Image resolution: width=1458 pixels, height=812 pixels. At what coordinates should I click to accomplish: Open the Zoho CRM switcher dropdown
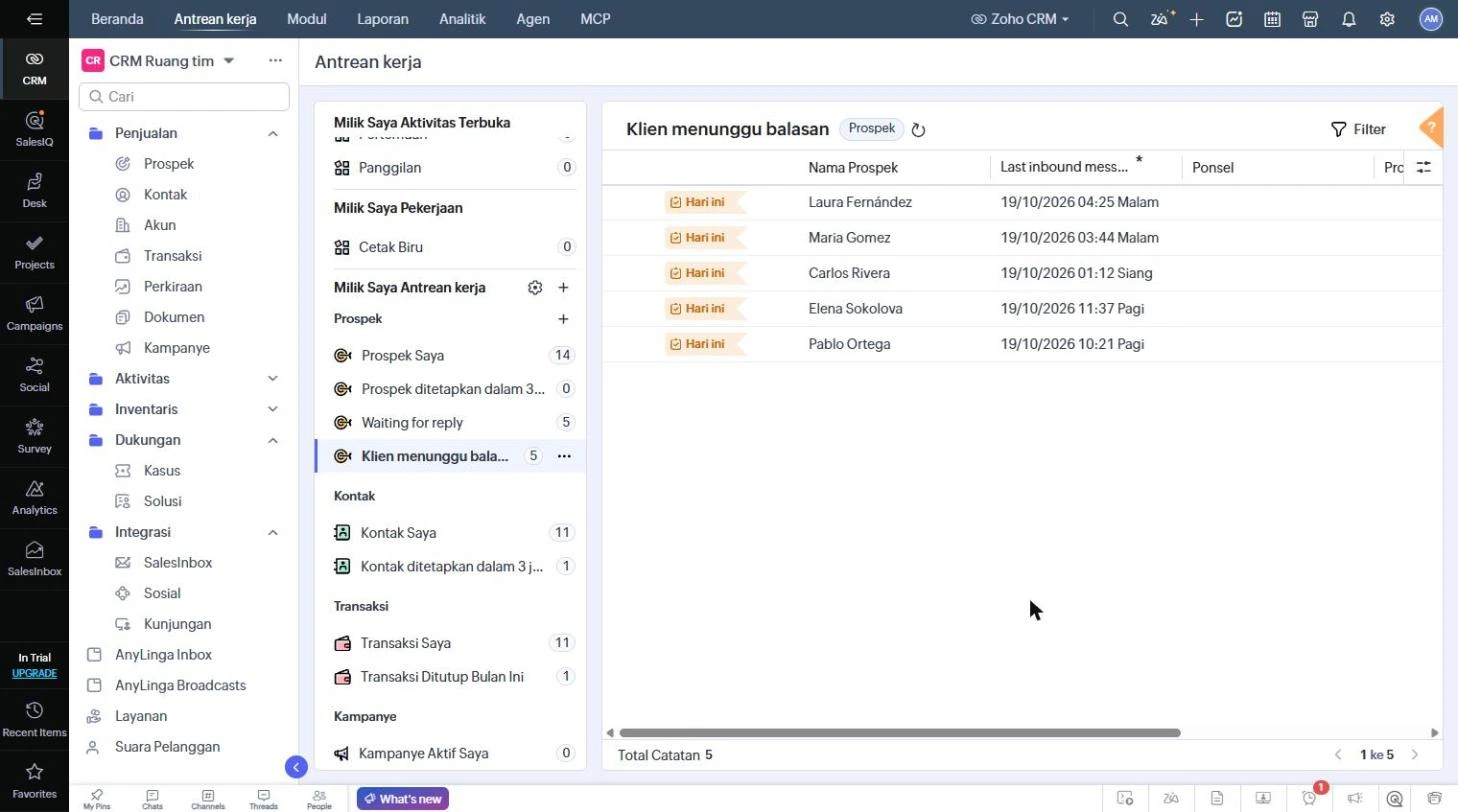pos(1020,19)
